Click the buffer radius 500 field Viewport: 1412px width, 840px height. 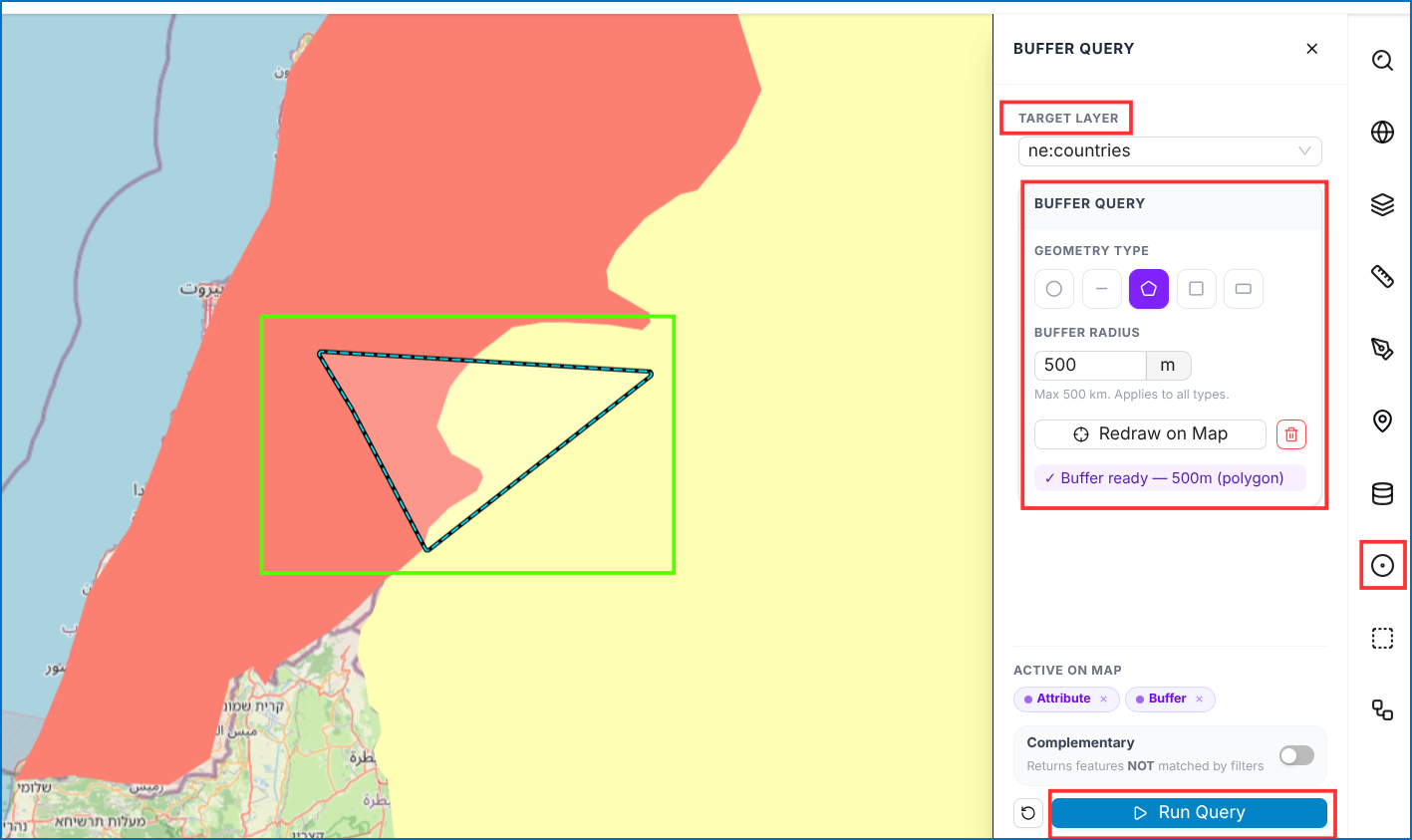pos(1090,366)
